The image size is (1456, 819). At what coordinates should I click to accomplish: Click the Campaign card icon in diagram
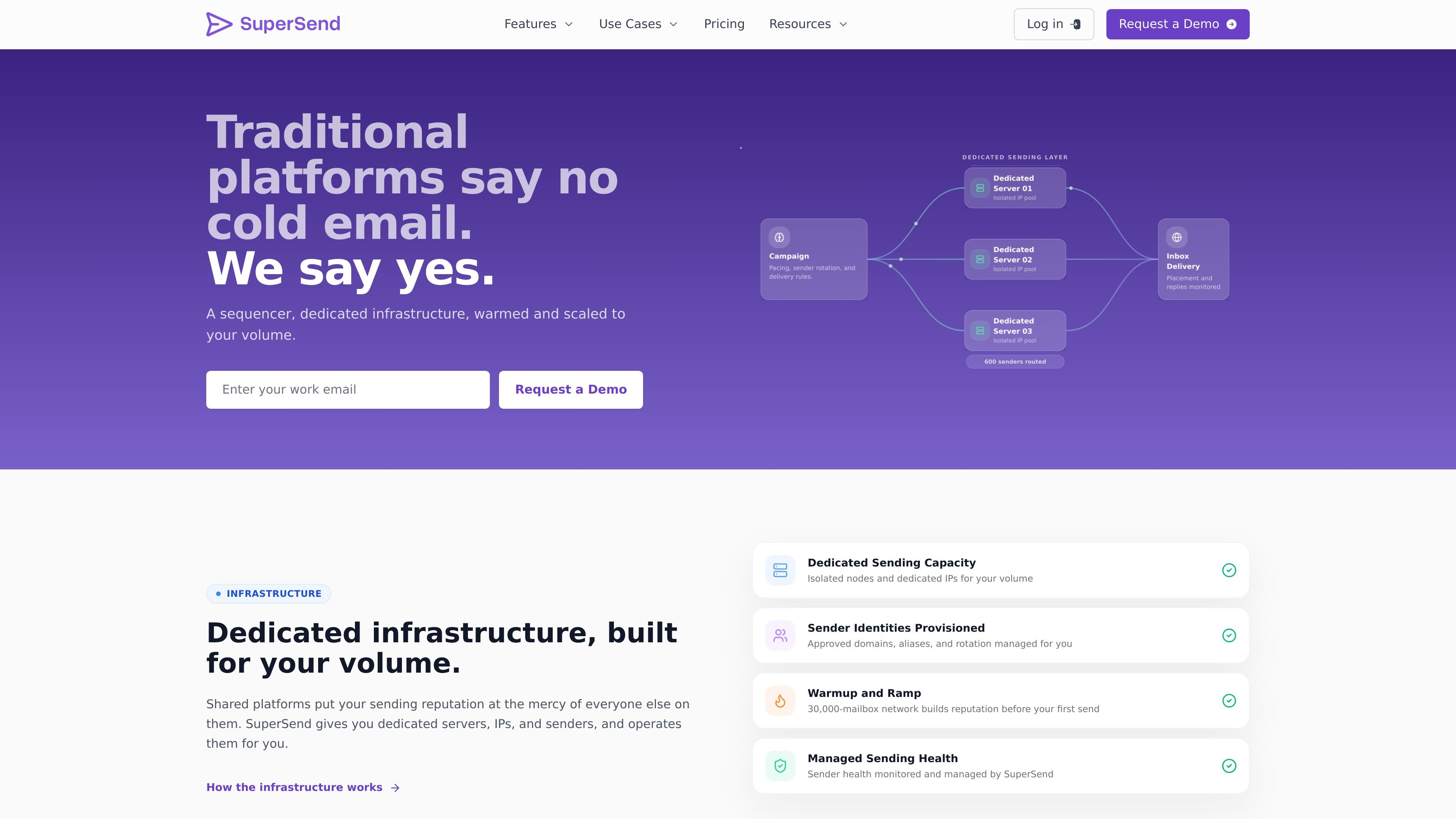click(780, 237)
